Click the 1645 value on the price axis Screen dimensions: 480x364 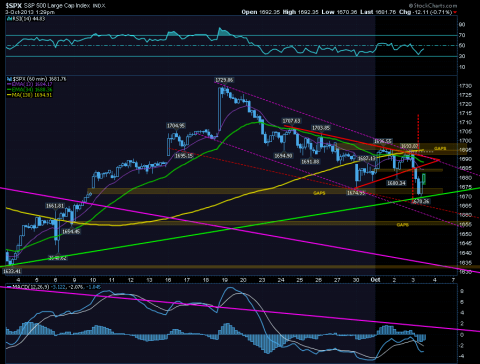coord(465,244)
